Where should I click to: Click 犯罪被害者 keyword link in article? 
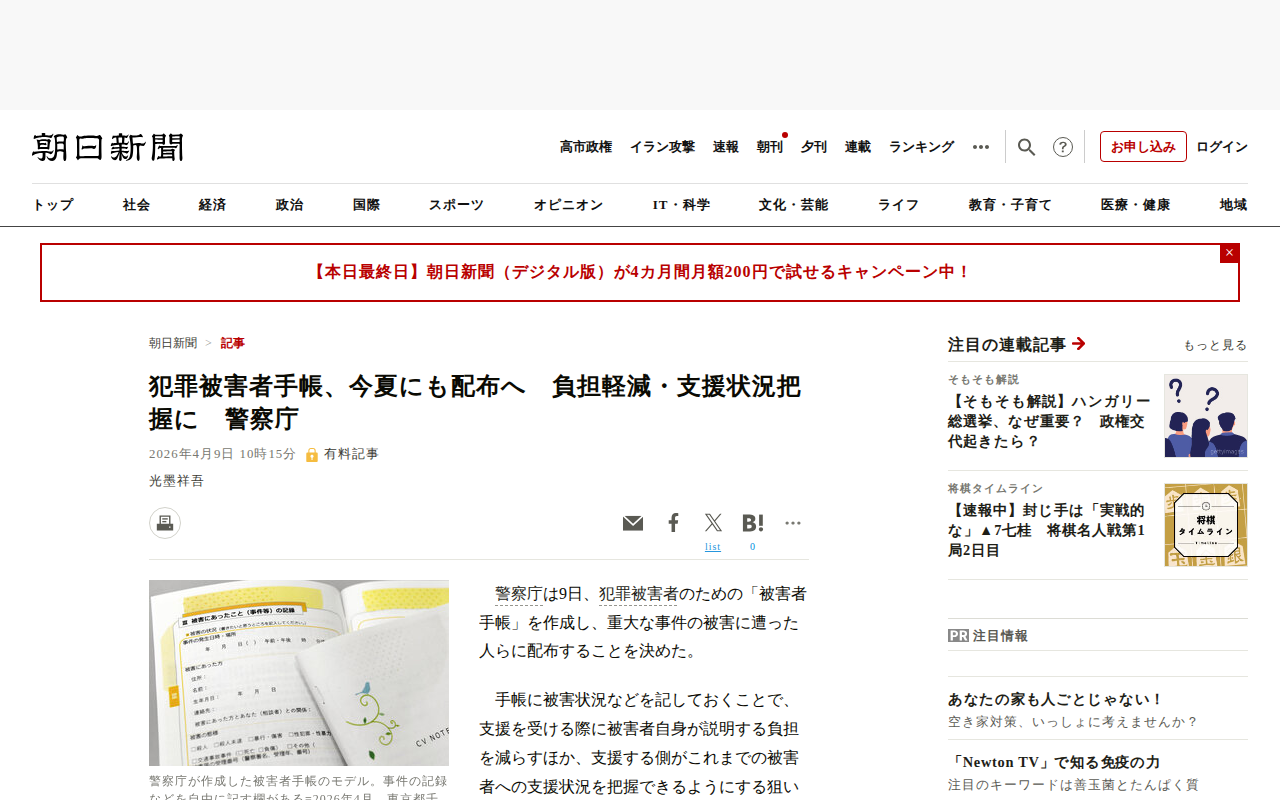[638, 594]
